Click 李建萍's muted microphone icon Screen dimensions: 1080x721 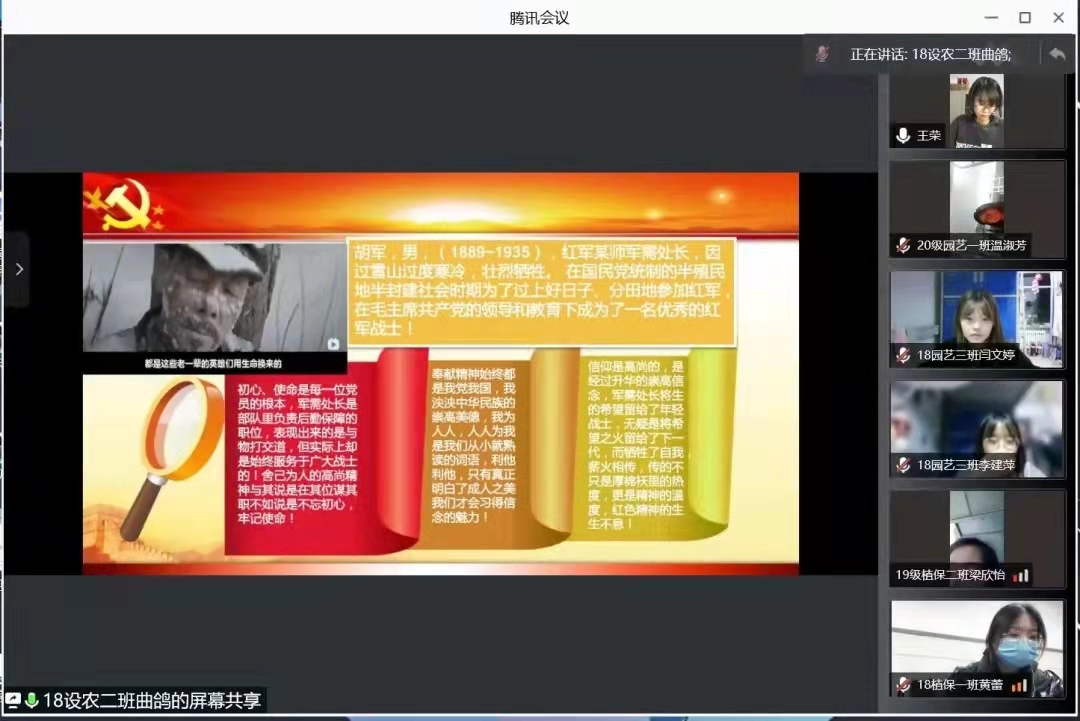coord(904,465)
